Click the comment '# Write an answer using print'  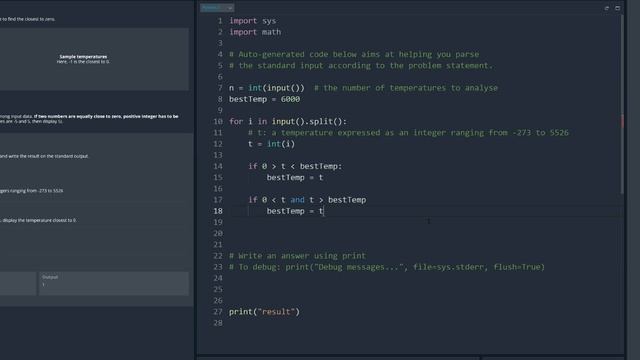pos(297,256)
